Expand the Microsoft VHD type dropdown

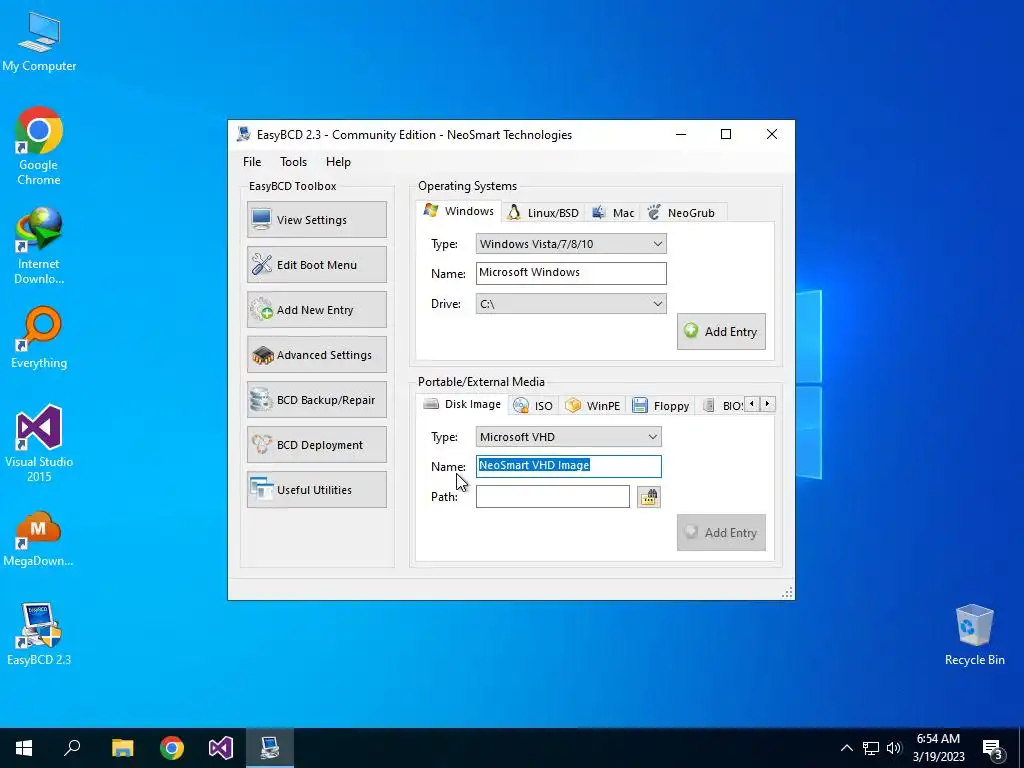pyautogui.click(x=568, y=437)
